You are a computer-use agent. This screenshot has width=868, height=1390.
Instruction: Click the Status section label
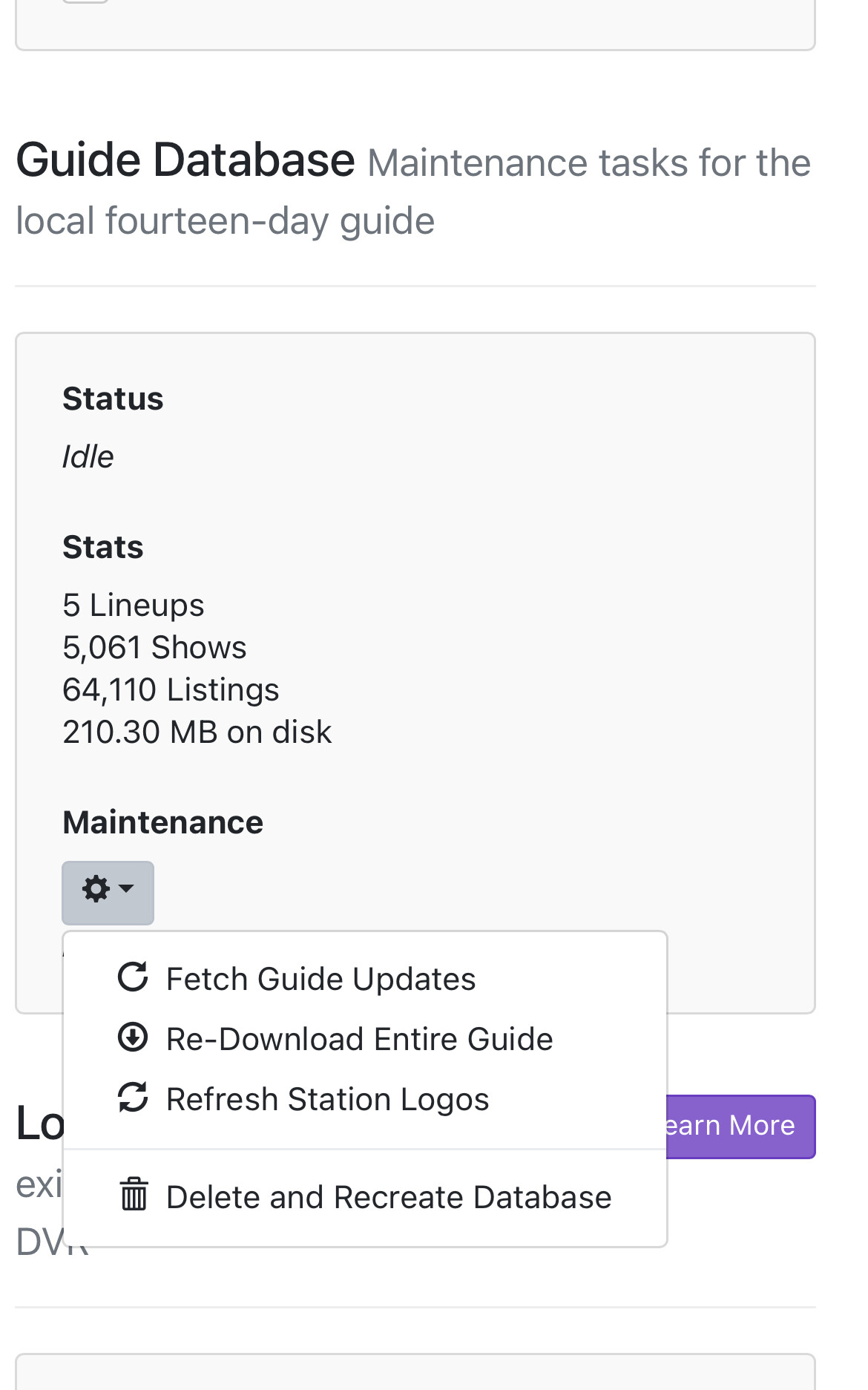(113, 399)
